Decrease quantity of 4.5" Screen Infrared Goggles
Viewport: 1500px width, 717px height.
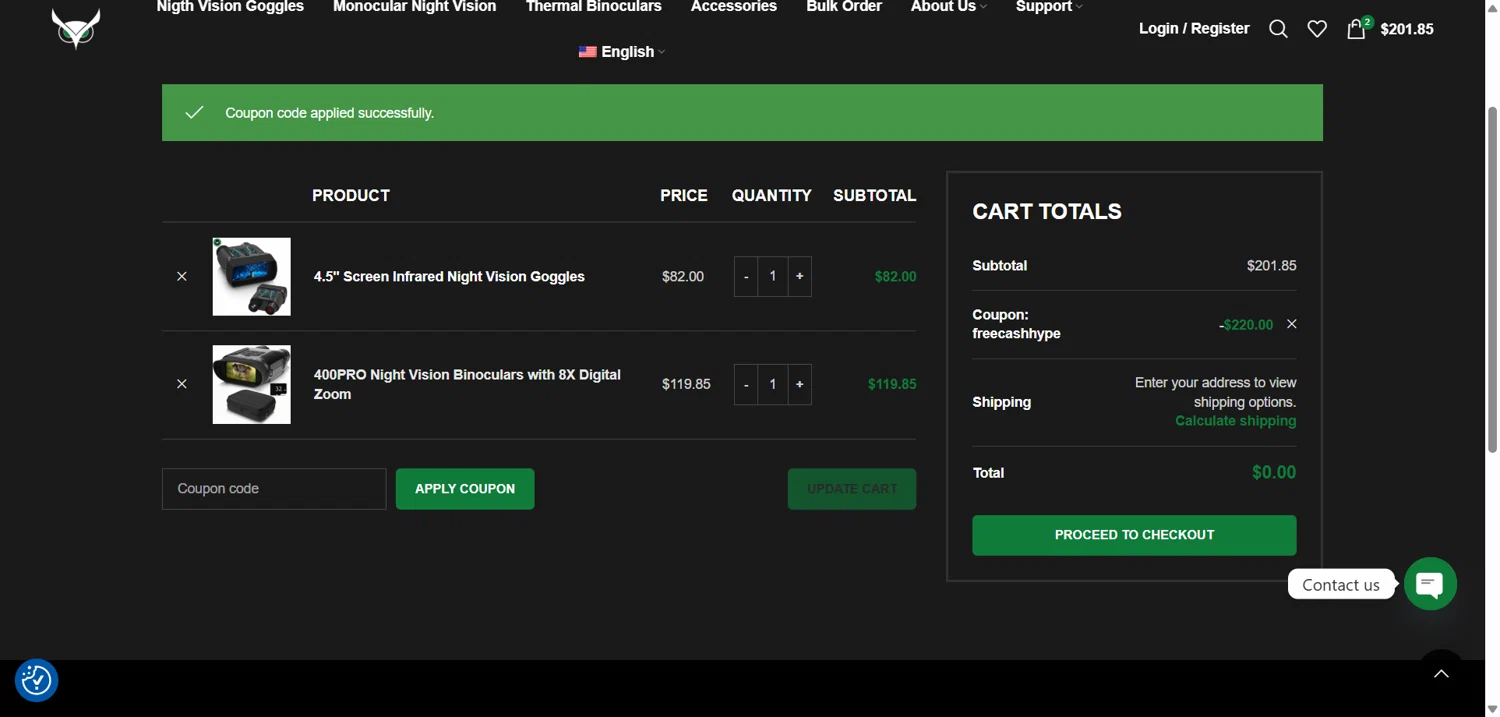point(746,276)
